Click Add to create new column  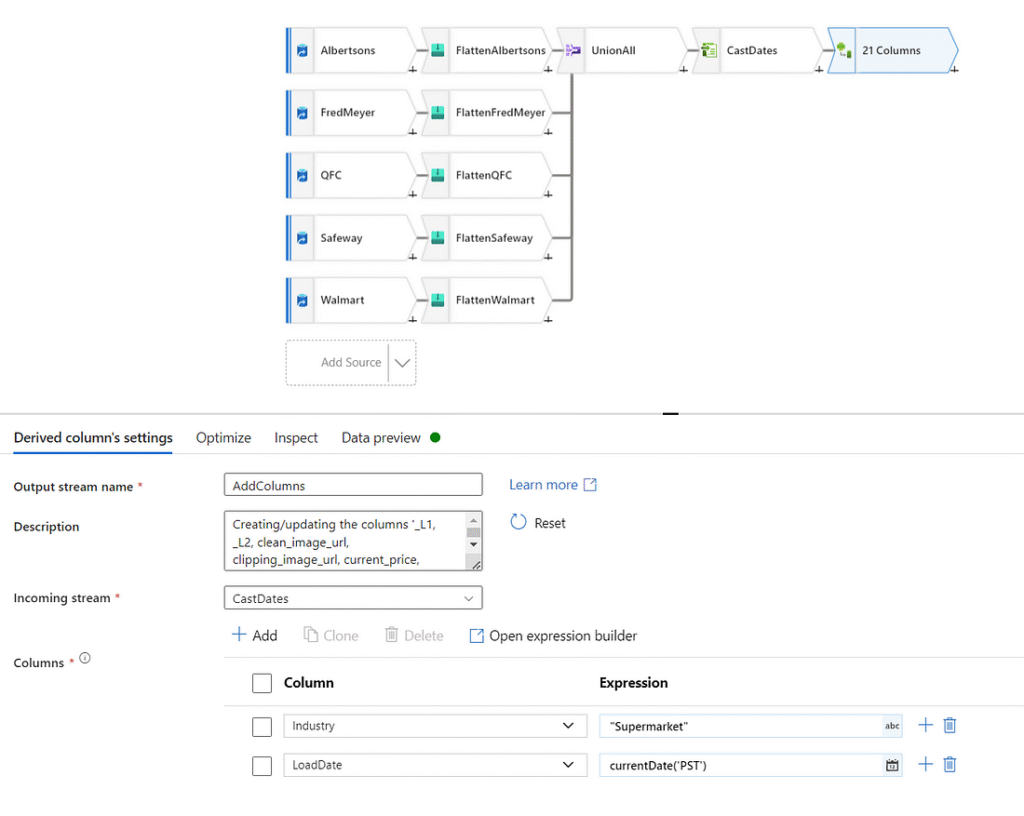(x=255, y=635)
